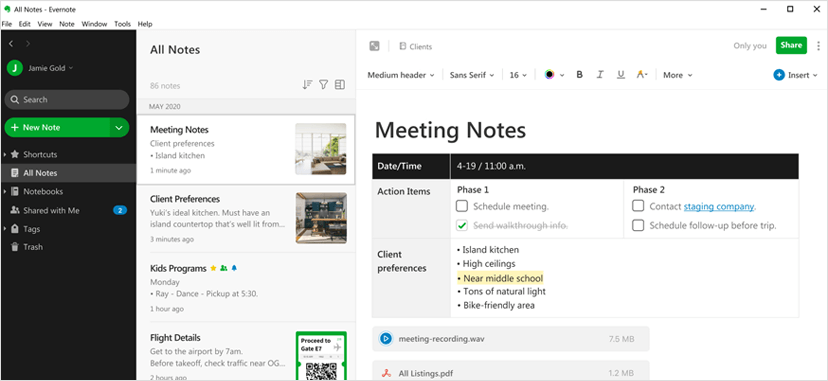Open the Note menu
The image size is (828, 381).
67,24
